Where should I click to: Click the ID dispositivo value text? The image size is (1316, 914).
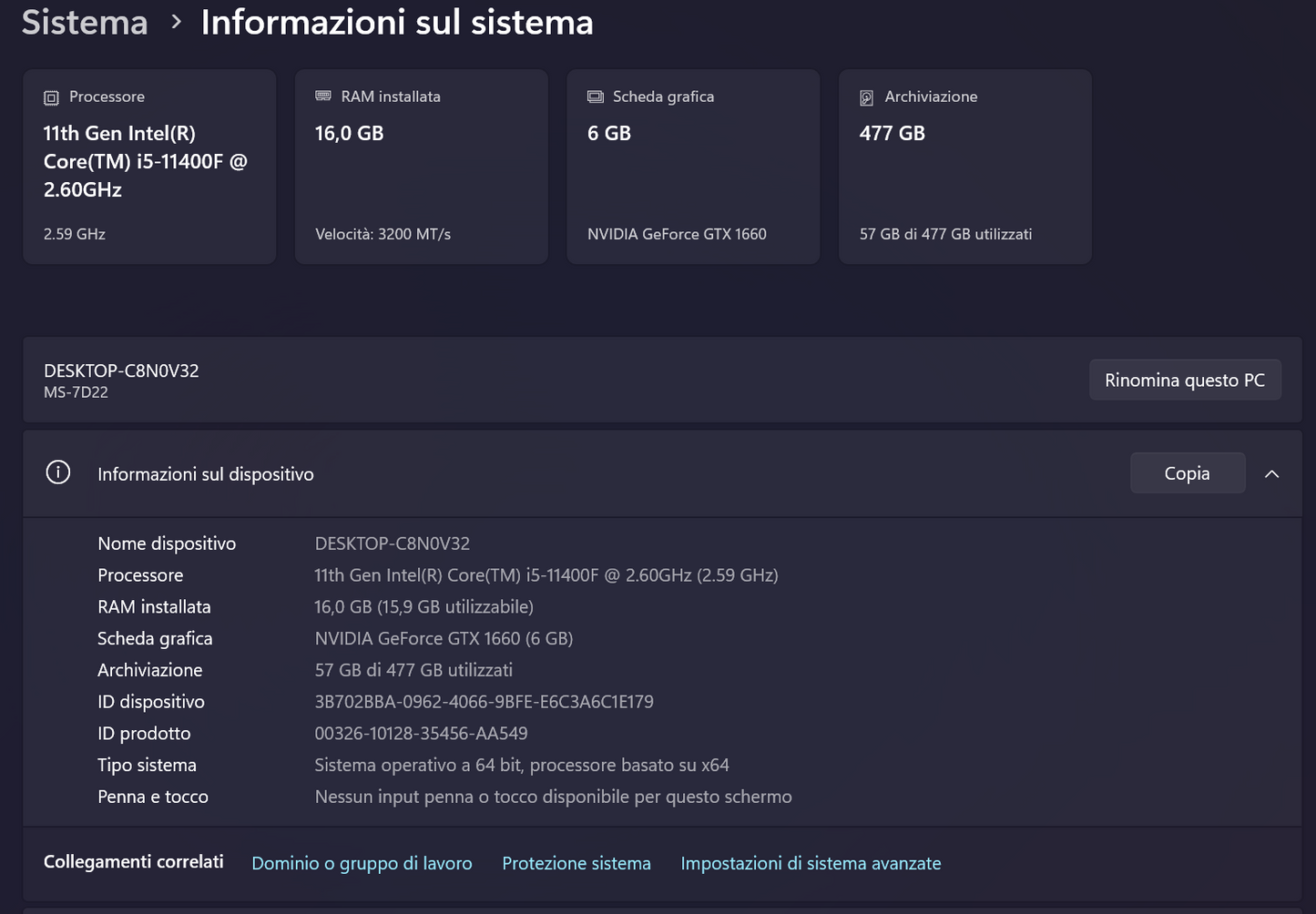tap(484, 702)
